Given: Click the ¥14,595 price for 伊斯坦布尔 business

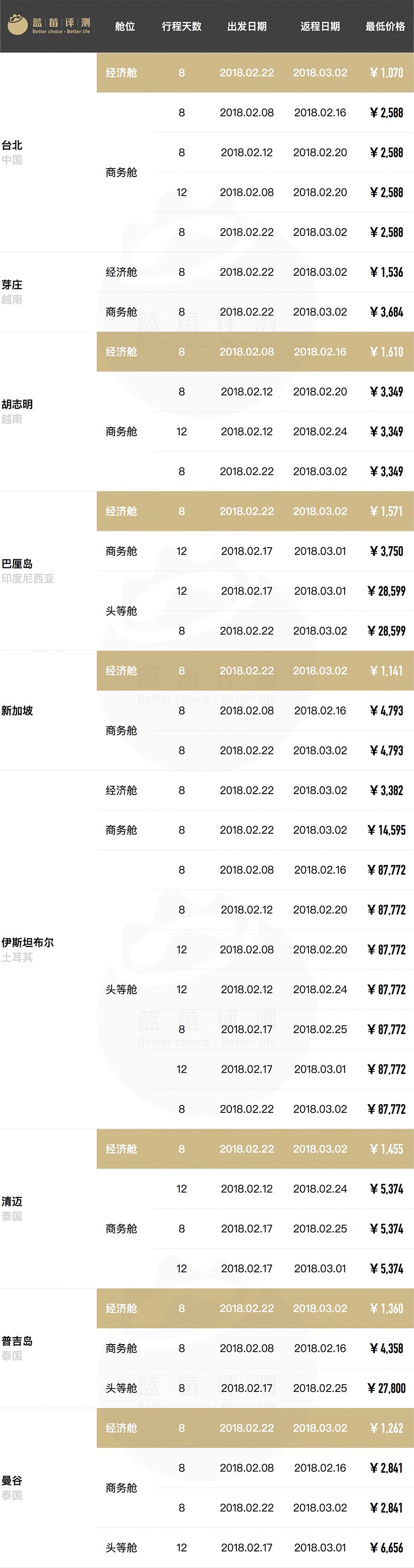Looking at the screenshot, I should (x=386, y=830).
